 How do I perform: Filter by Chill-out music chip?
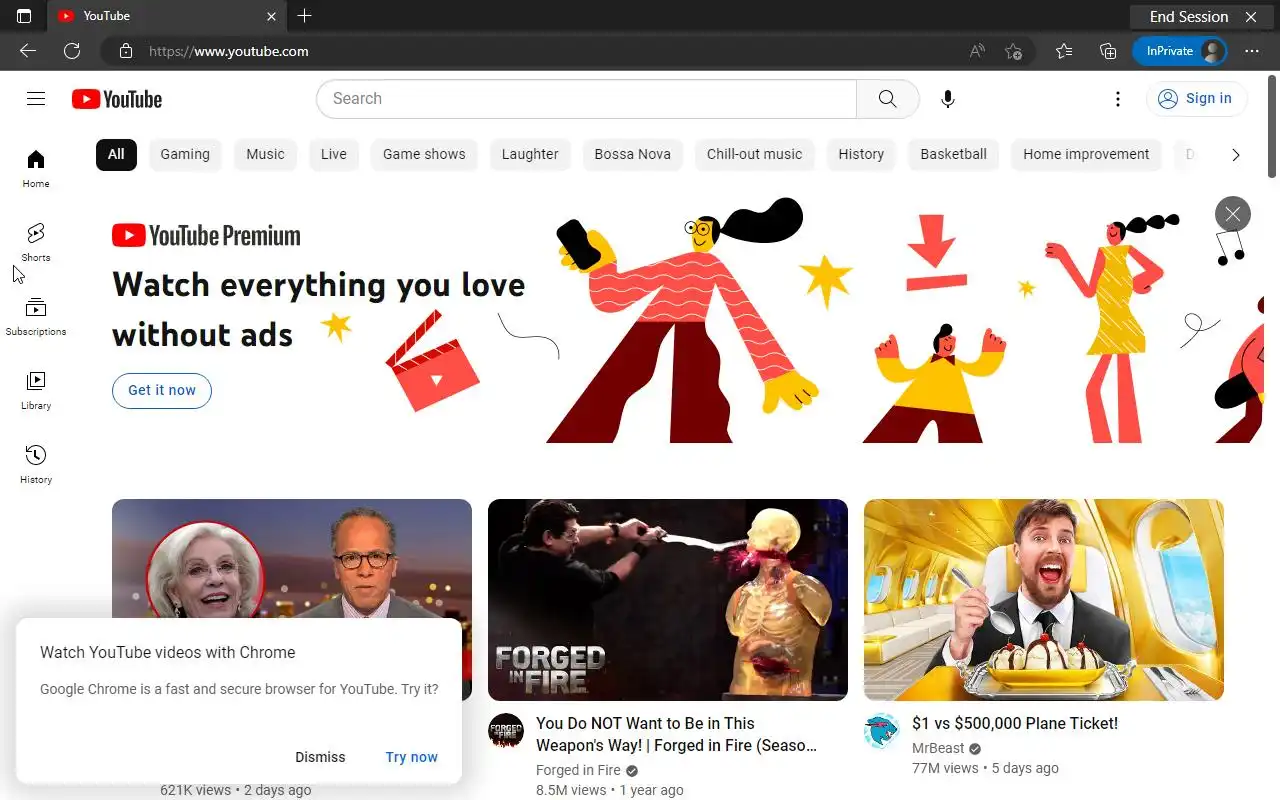point(755,154)
